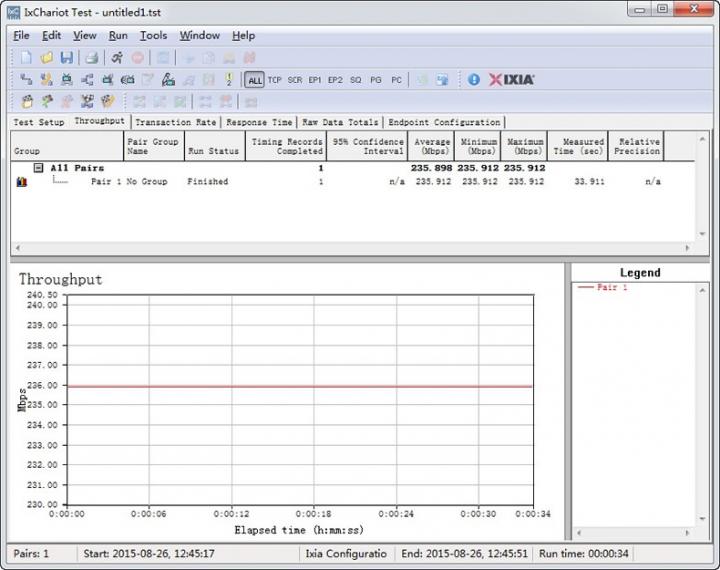Sort by Pair Group Name column header
This screenshot has height=570, width=720.
click(x=154, y=146)
